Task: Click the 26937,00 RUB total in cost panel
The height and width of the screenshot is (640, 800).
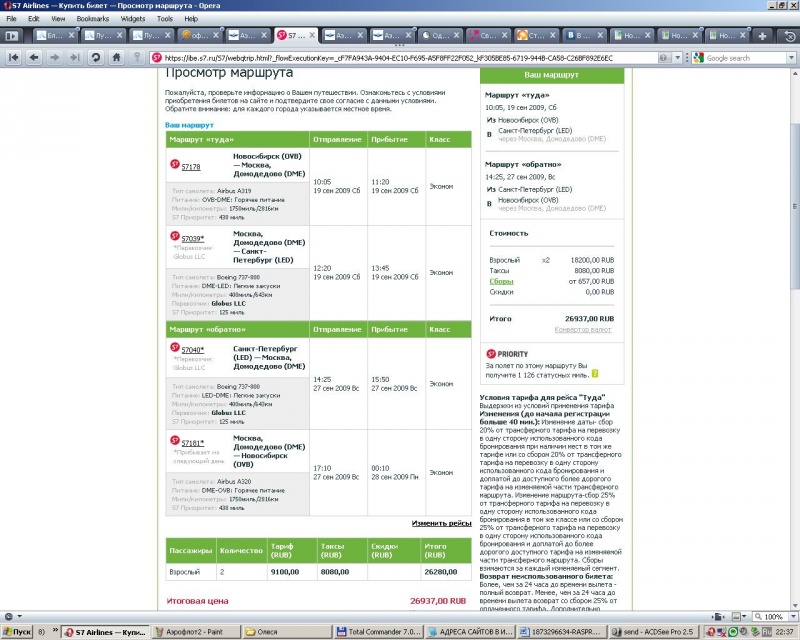Action: pyautogui.click(x=589, y=318)
